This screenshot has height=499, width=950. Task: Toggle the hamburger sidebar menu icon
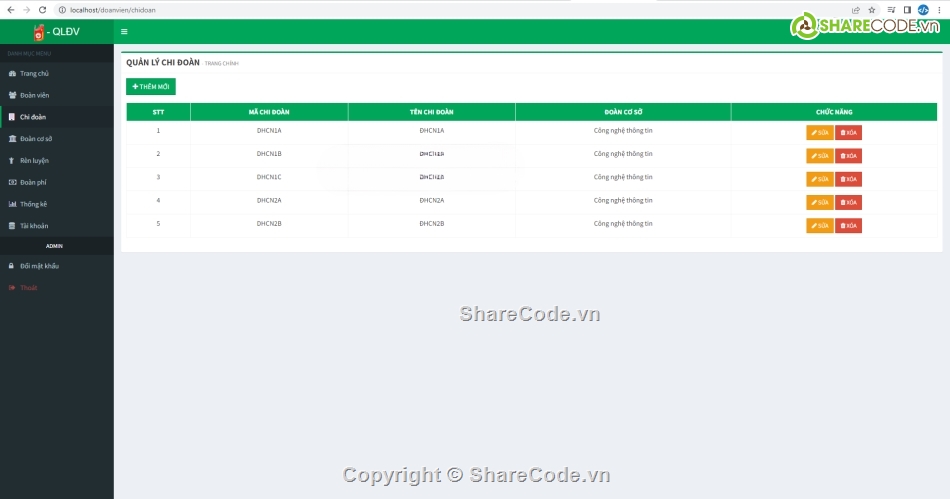point(124,31)
